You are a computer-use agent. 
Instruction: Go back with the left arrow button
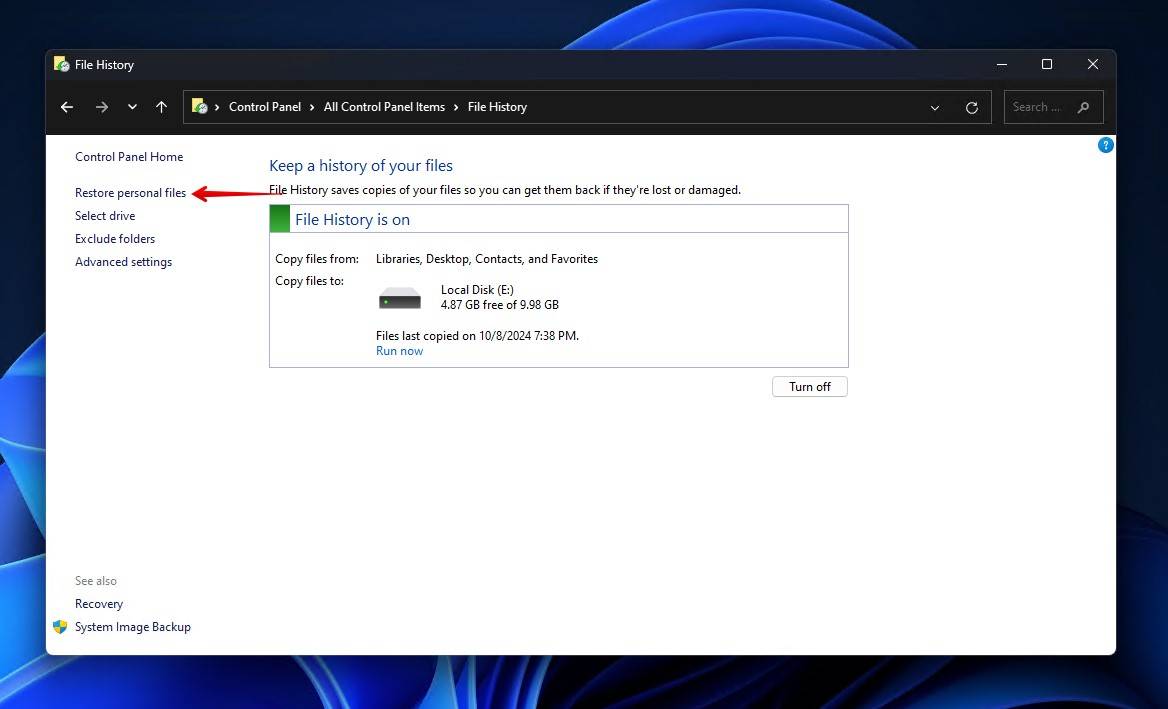coord(67,107)
